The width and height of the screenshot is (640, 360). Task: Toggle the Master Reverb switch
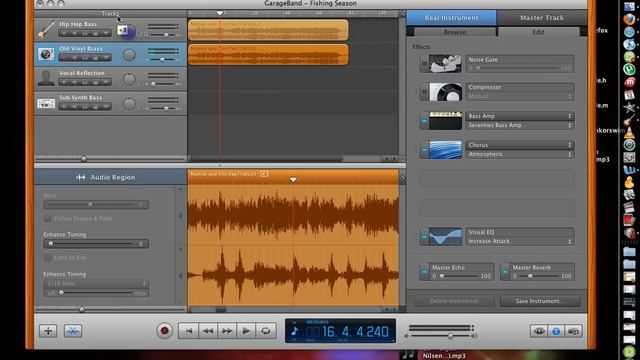click(504, 272)
